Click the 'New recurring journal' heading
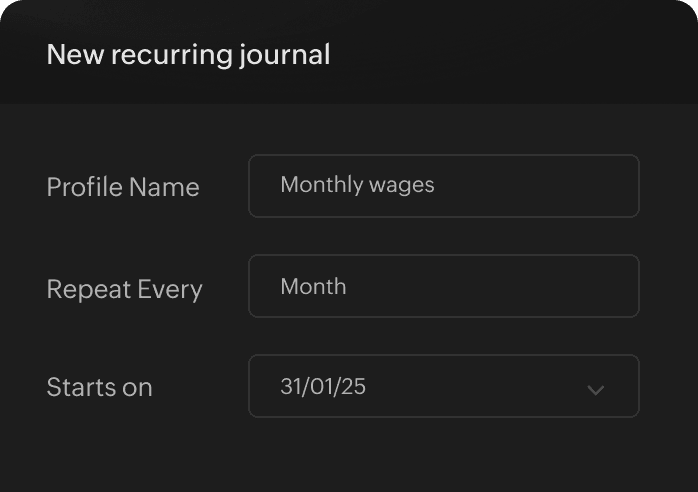The image size is (698, 492). 188,54
